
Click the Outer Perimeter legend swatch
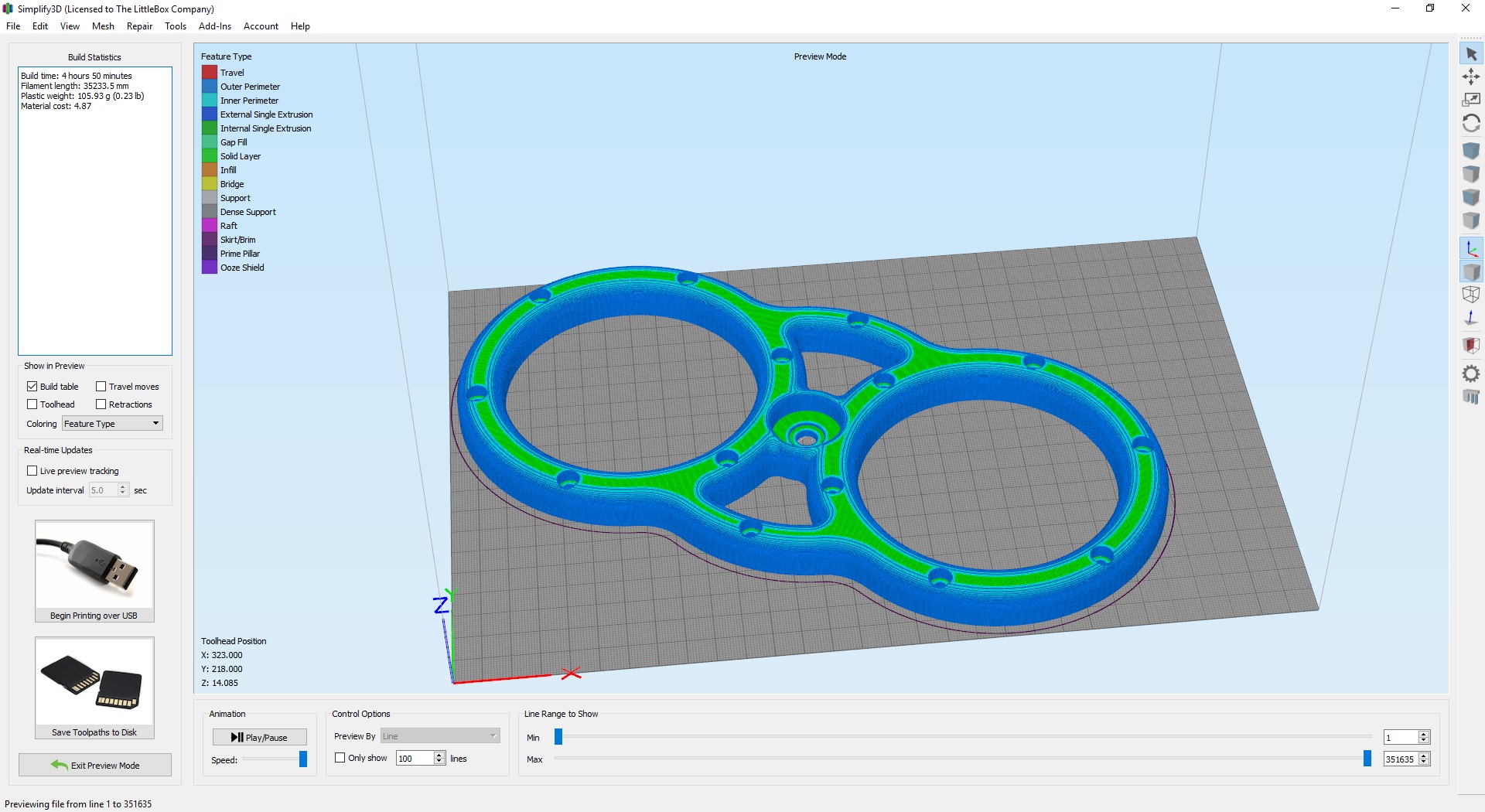pyautogui.click(x=209, y=86)
